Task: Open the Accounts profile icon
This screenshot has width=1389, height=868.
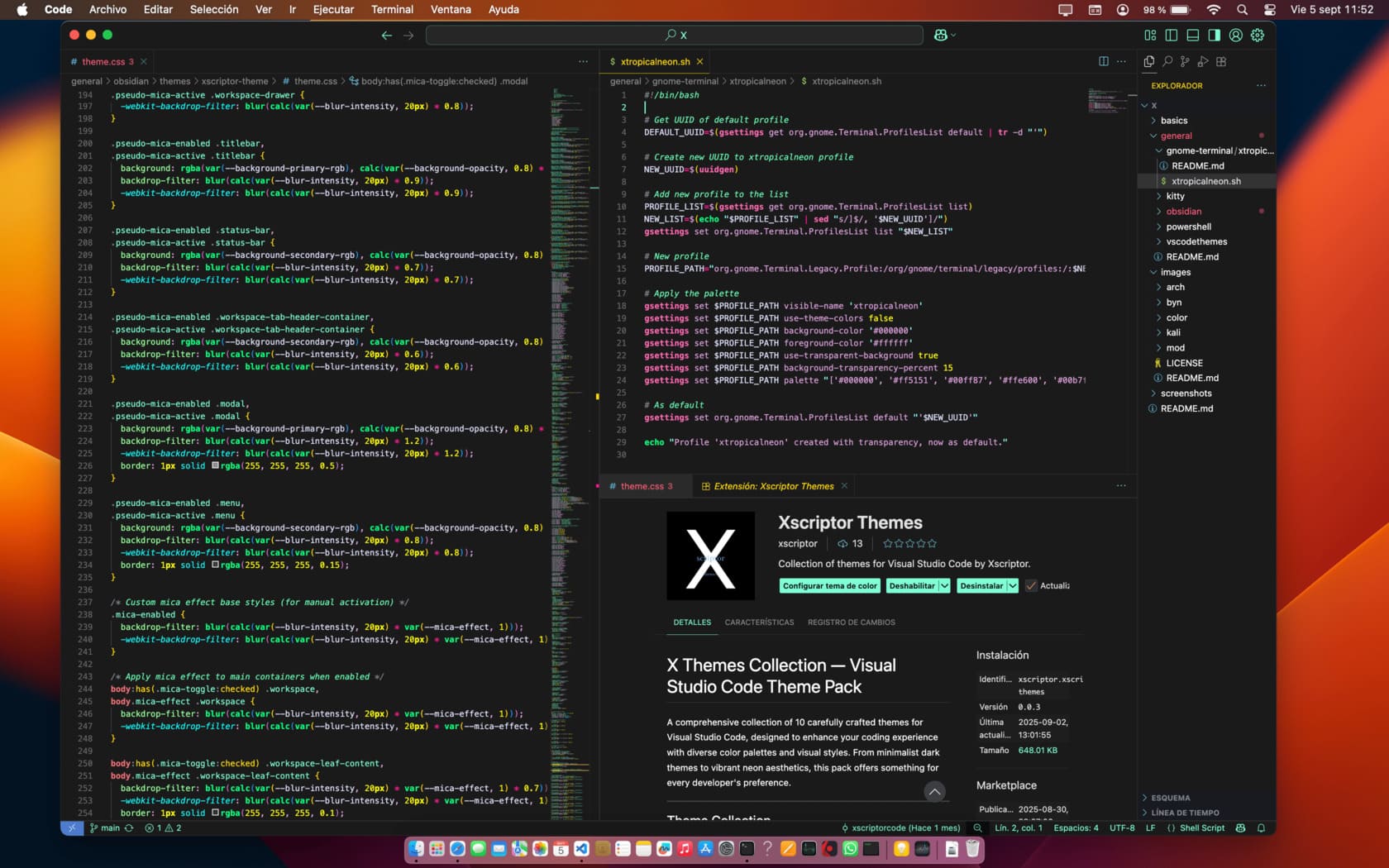Action: pos(1236,35)
